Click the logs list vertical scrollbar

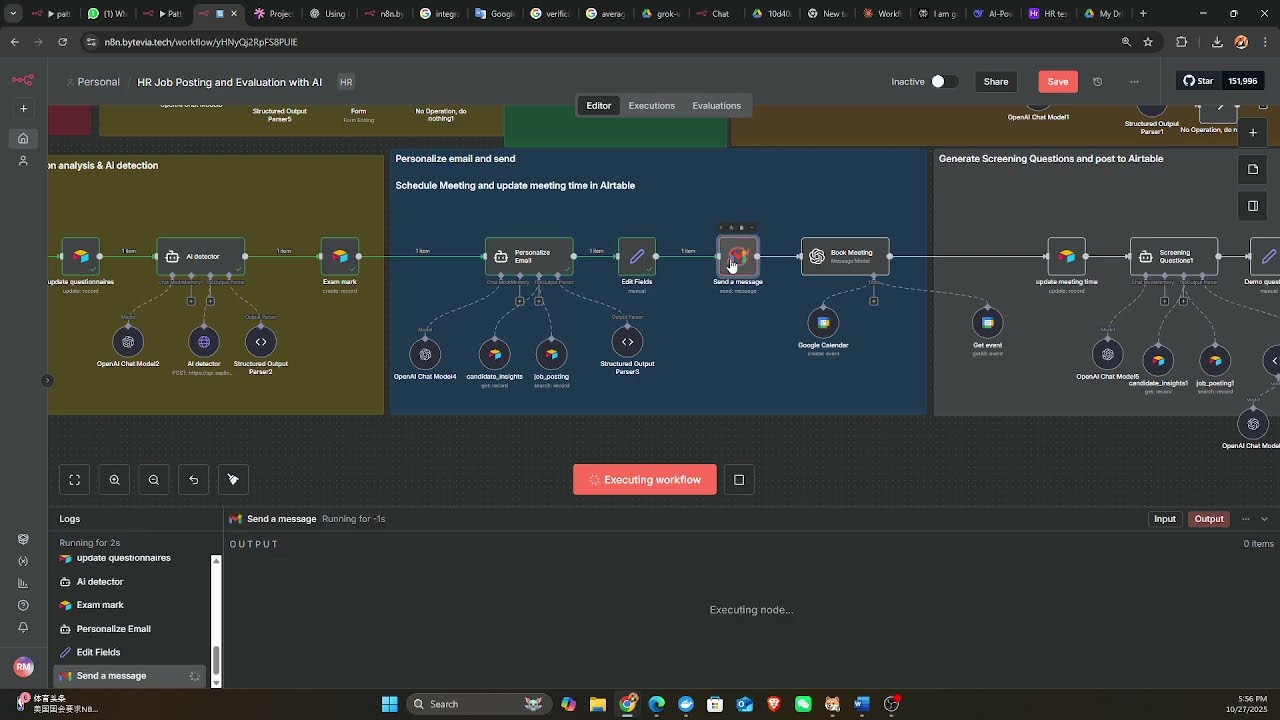click(216, 660)
